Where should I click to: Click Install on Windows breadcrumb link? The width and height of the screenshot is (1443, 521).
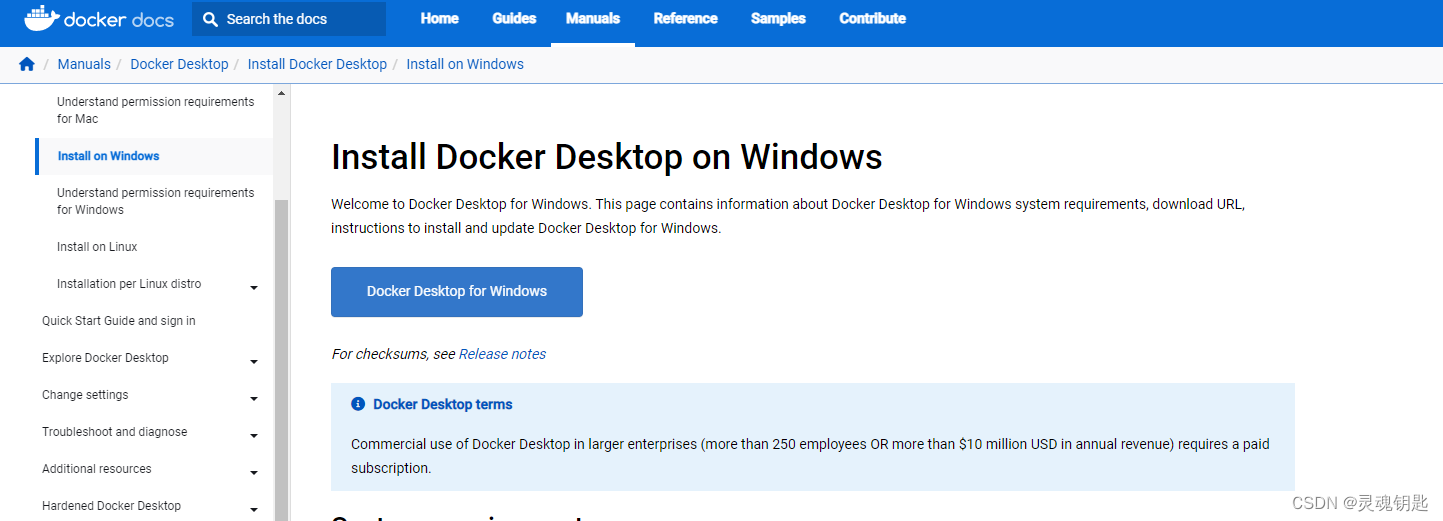tap(465, 64)
